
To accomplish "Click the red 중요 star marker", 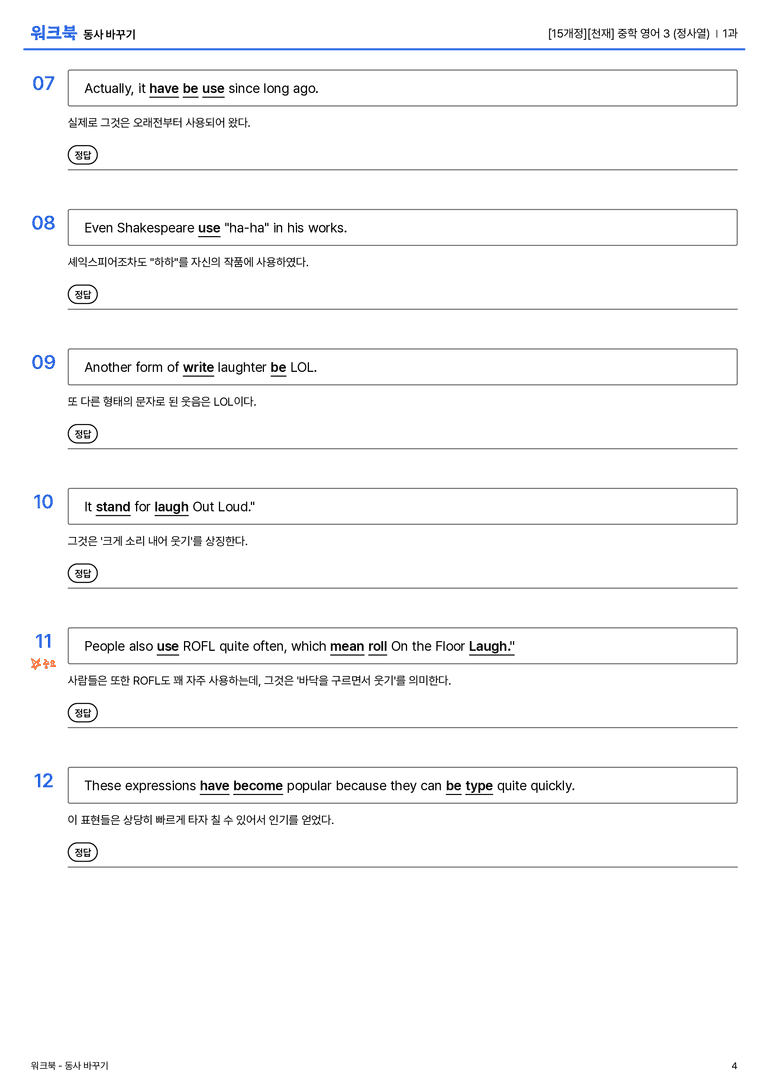I will click(x=43, y=664).
